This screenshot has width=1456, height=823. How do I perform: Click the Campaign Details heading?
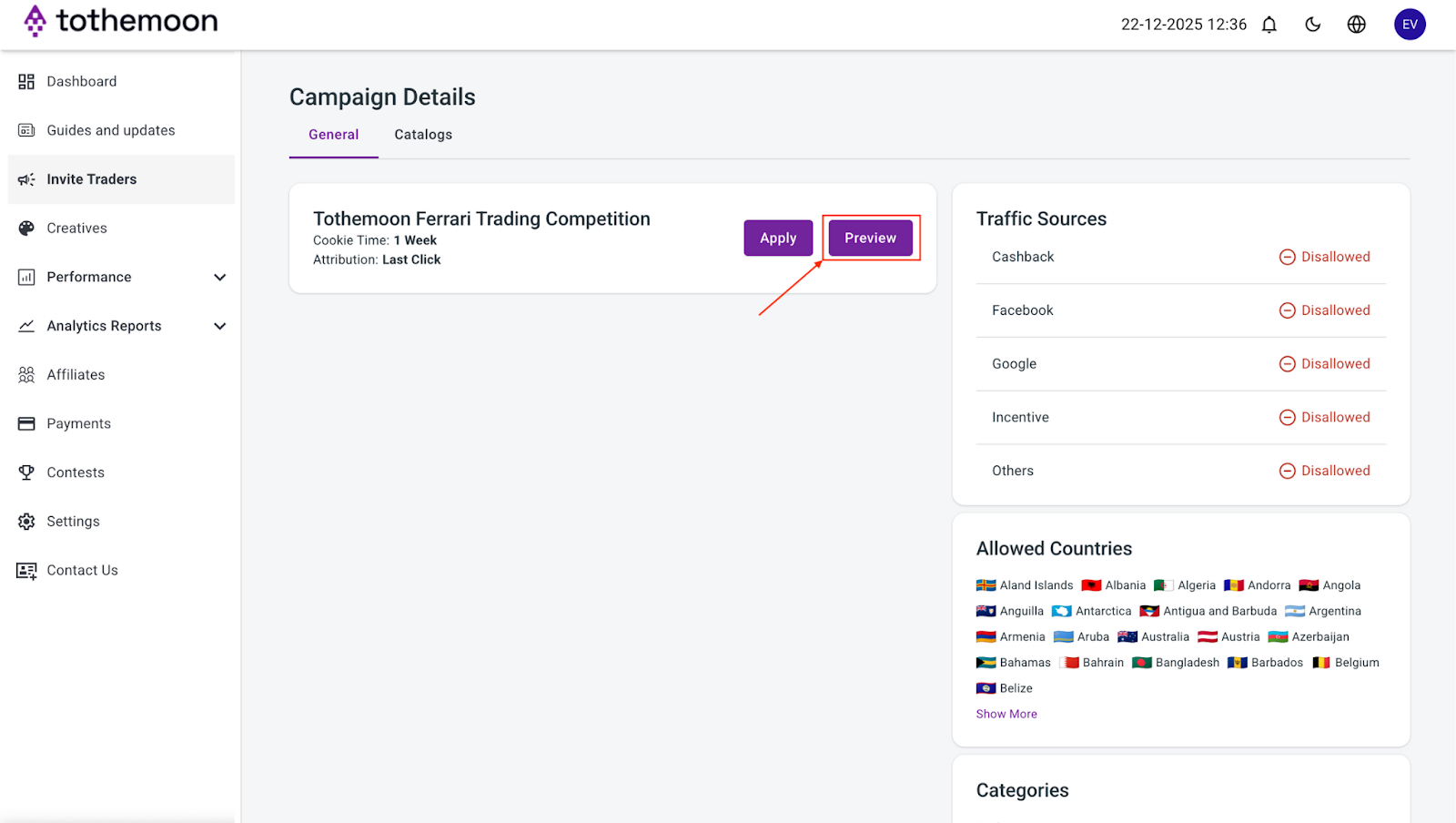(x=382, y=97)
